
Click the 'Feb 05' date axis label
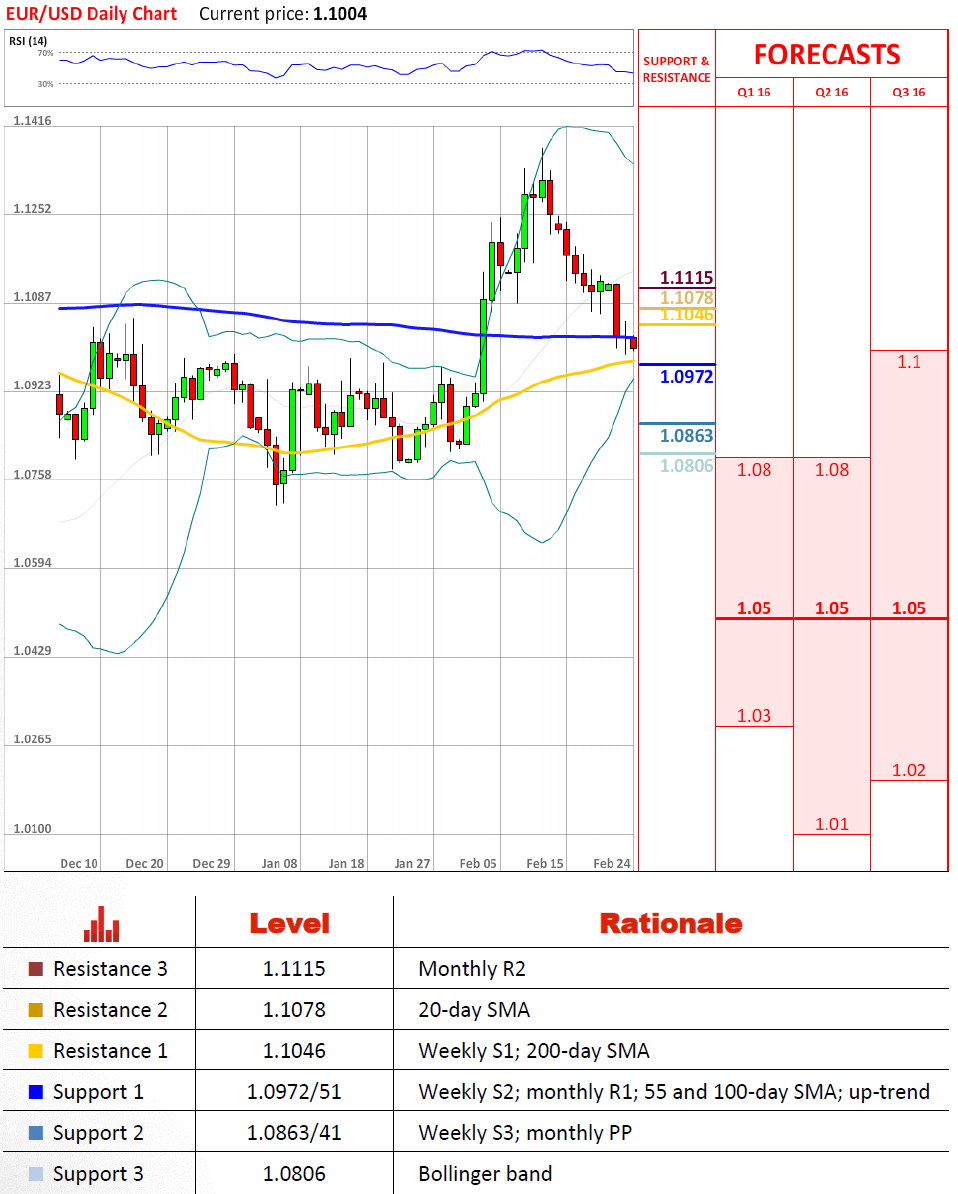point(478,864)
